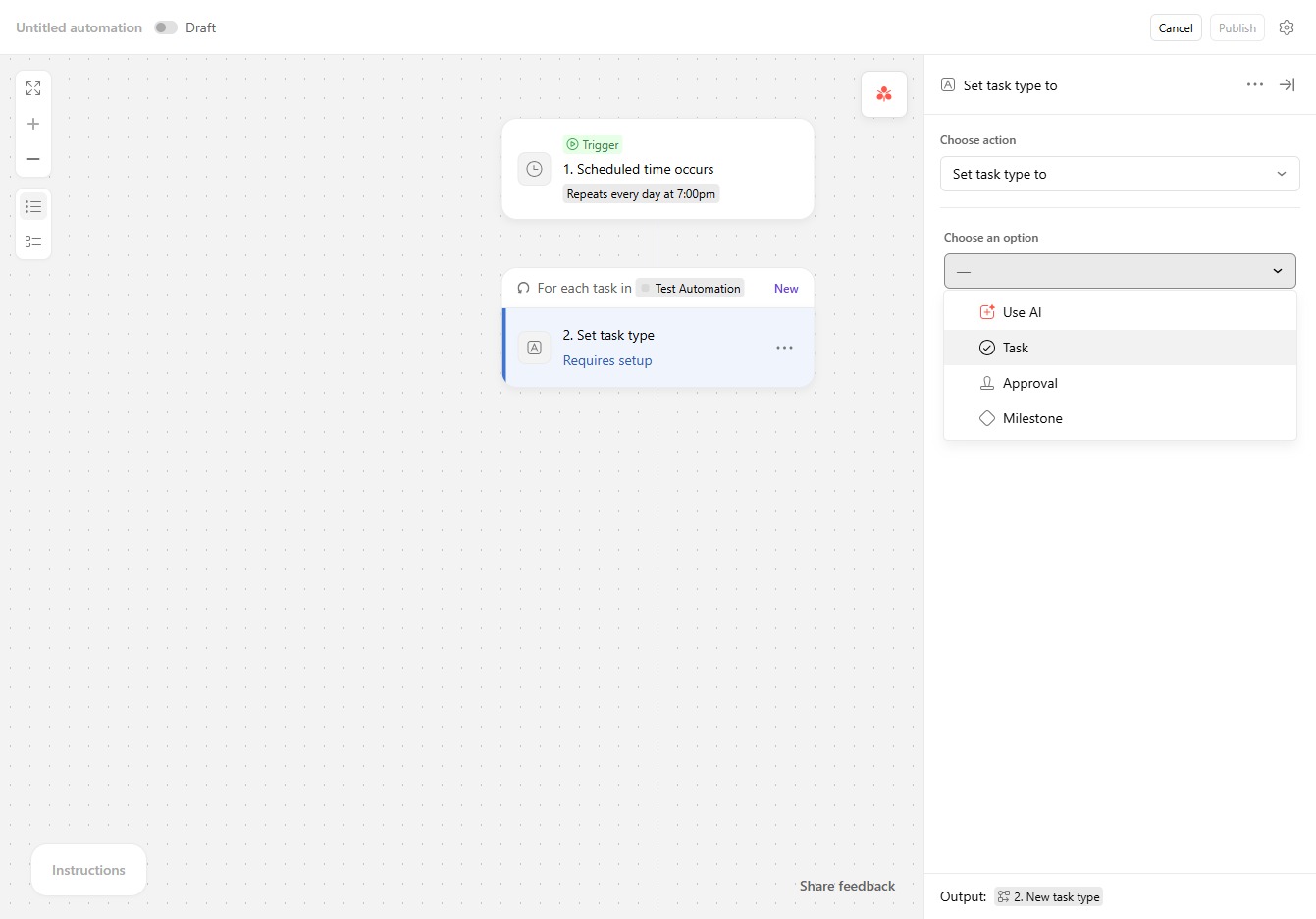The width and height of the screenshot is (1316, 919).
Task: Click the Approval stamp icon
Action: (x=987, y=383)
